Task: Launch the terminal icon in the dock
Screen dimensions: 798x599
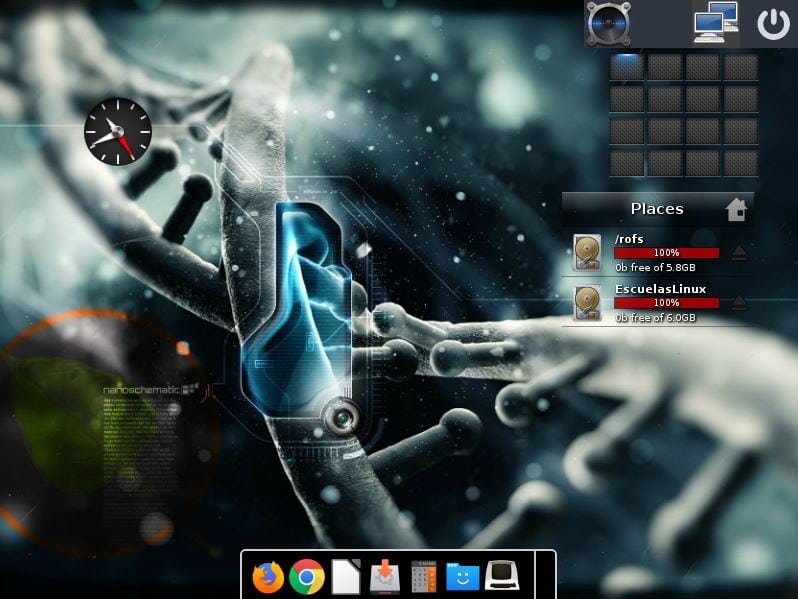Action: pyautogui.click(x=502, y=575)
